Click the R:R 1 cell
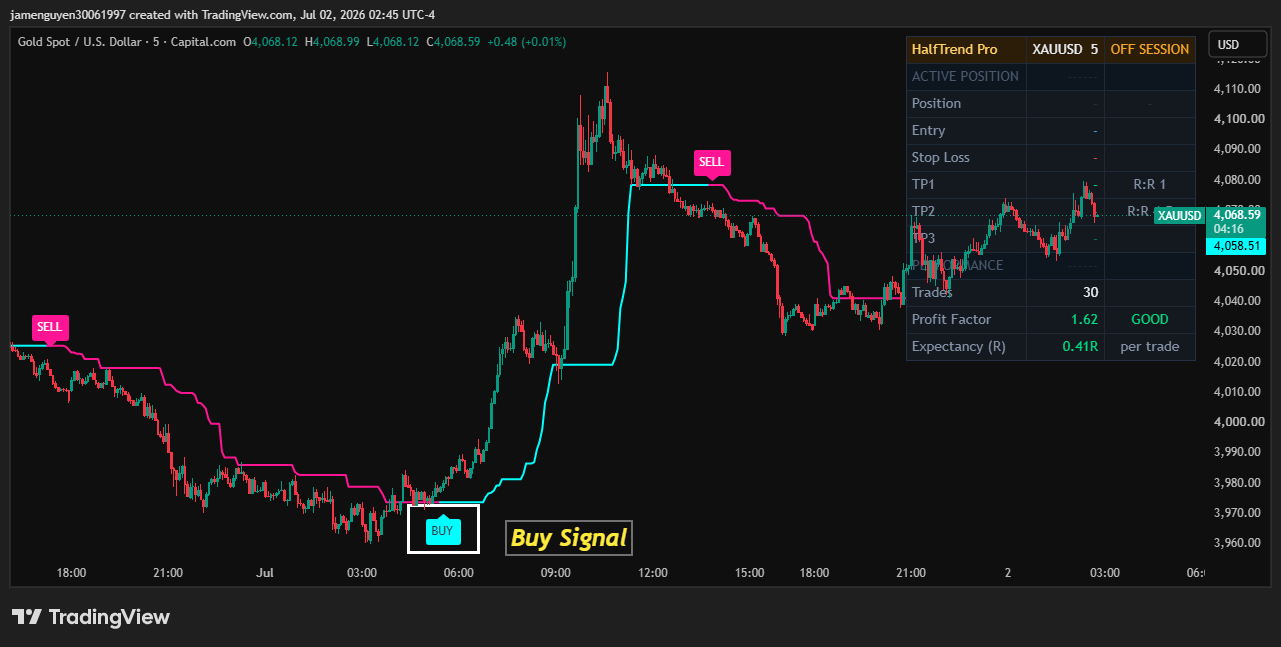 [1149, 184]
